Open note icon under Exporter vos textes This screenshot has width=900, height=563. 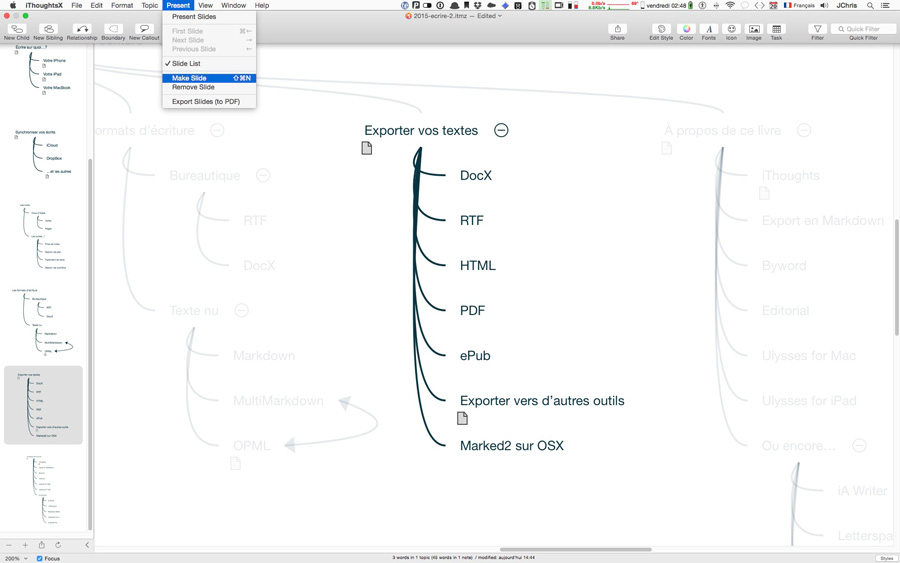[367, 148]
